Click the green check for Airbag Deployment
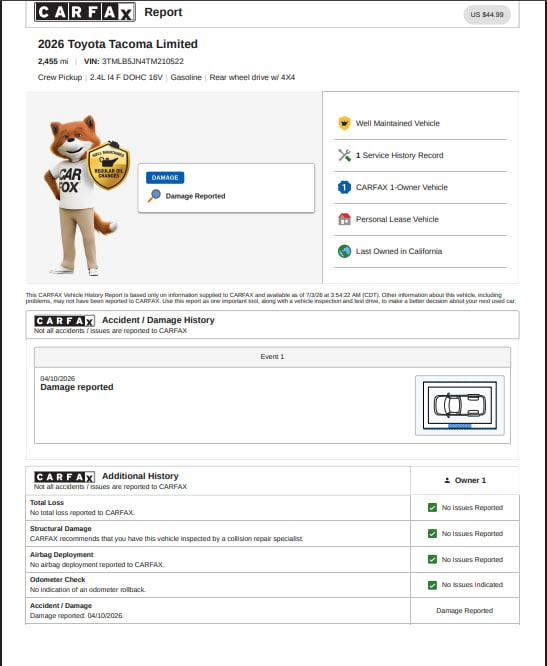Viewport: 547px width, 666px height. click(x=432, y=559)
